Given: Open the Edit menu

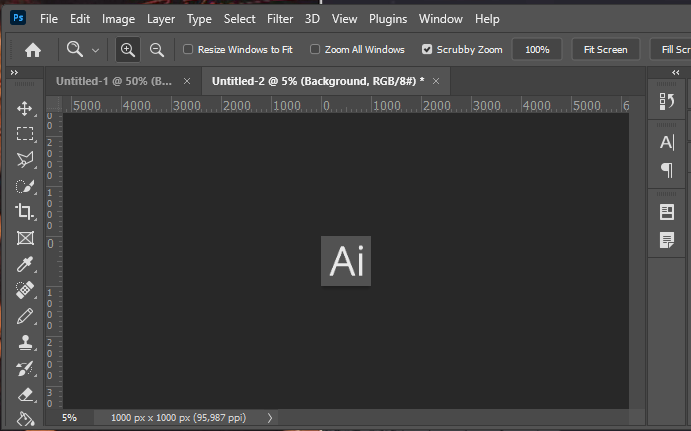Looking at the screenshot, I should click(x=80, y=19).
